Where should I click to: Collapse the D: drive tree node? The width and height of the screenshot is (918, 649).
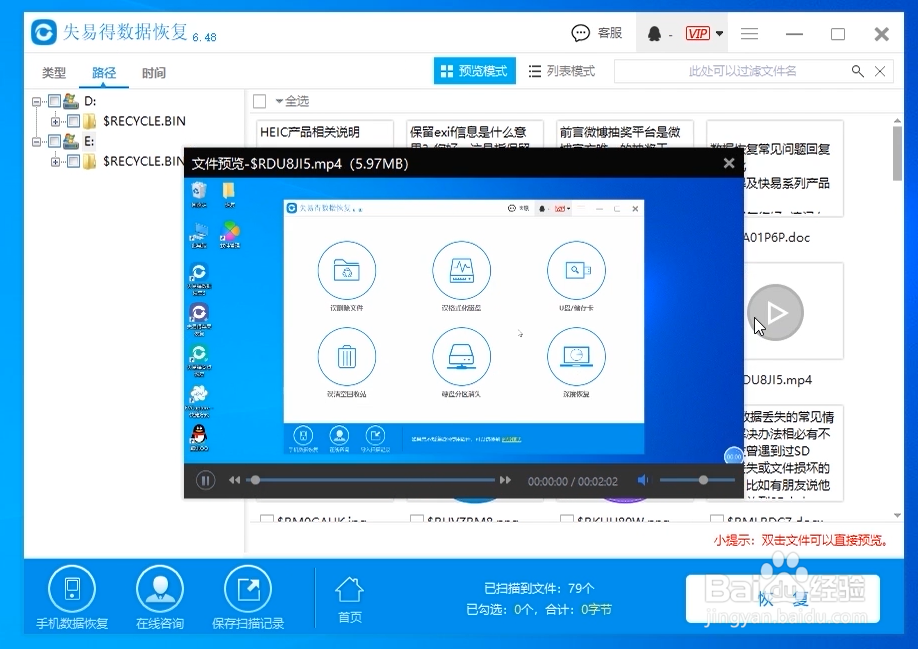(x=35, y=101)
